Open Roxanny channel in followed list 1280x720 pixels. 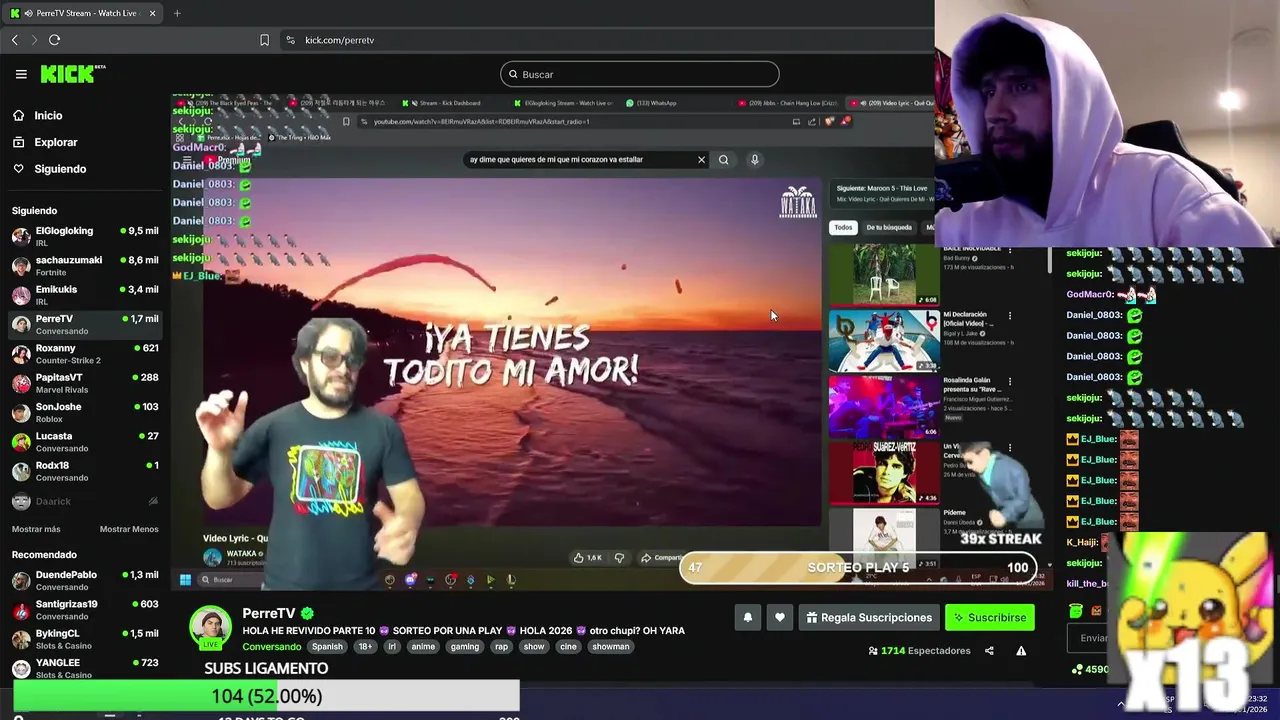pos(85,353)
